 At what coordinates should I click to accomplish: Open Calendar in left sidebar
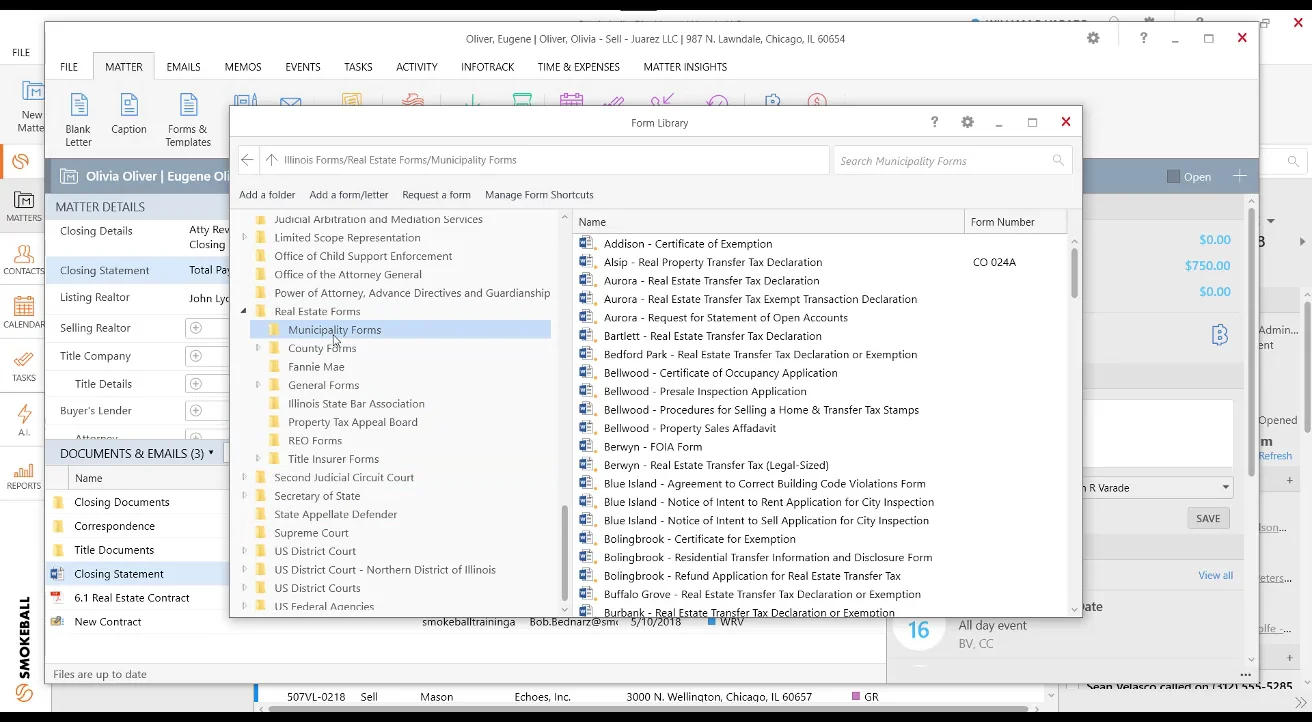coord(24,312)
